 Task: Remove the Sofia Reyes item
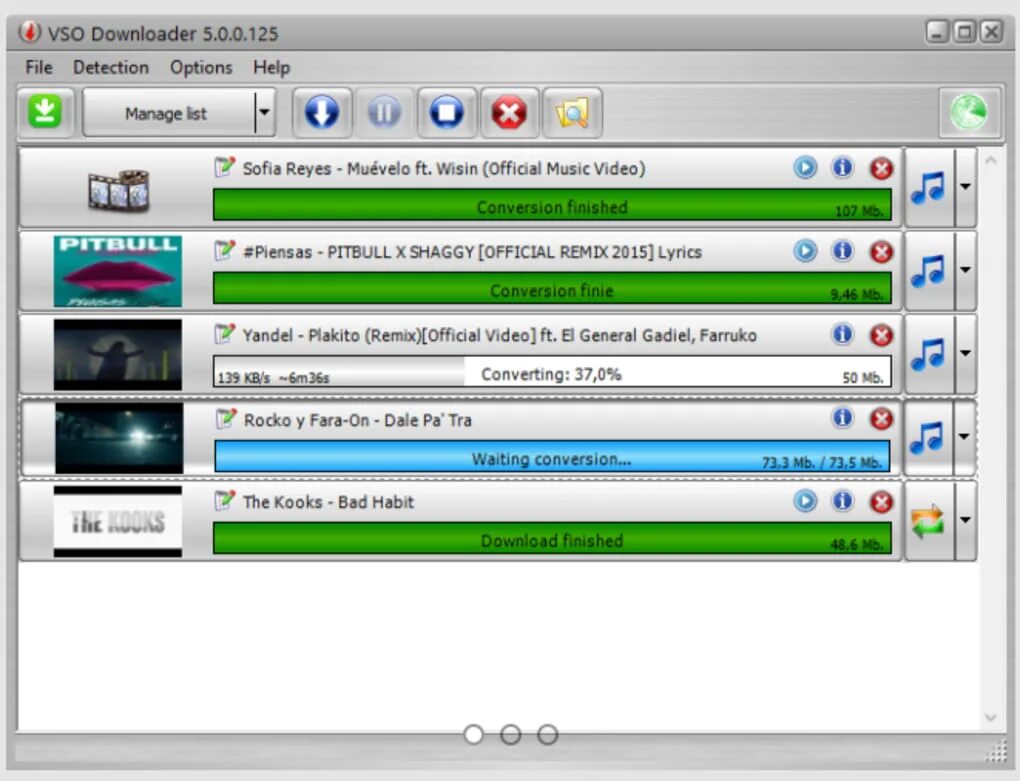pos(881,168)
